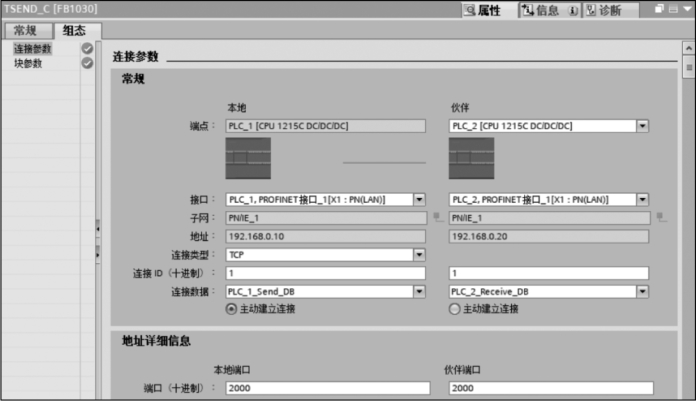Click the local subnet PN/IE_1 field
The height and width of the screenshot is (401, 696).
pyautogui.click(x=326, y=218)
